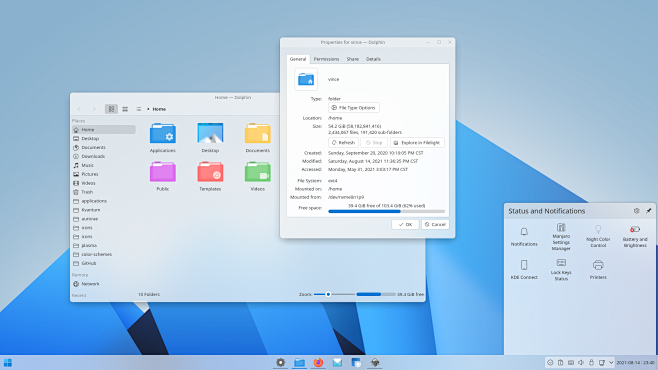Open the Applications folder in Dolphin
This screenshot has height=370, width=658.
(x=163, y=138)
